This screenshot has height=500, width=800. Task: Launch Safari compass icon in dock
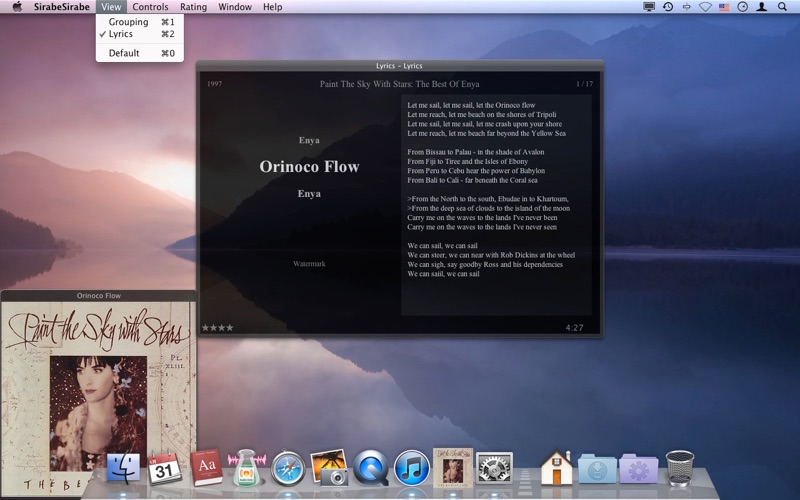click(288, 469)
